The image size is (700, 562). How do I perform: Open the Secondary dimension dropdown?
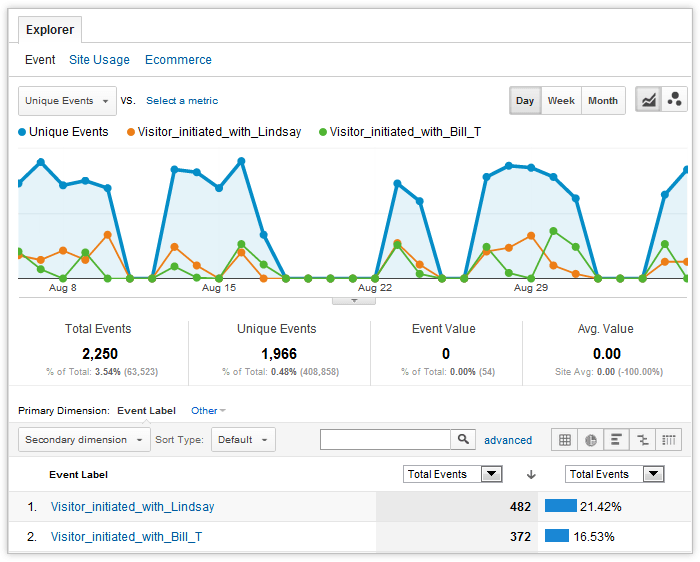(x=84, y=439)
